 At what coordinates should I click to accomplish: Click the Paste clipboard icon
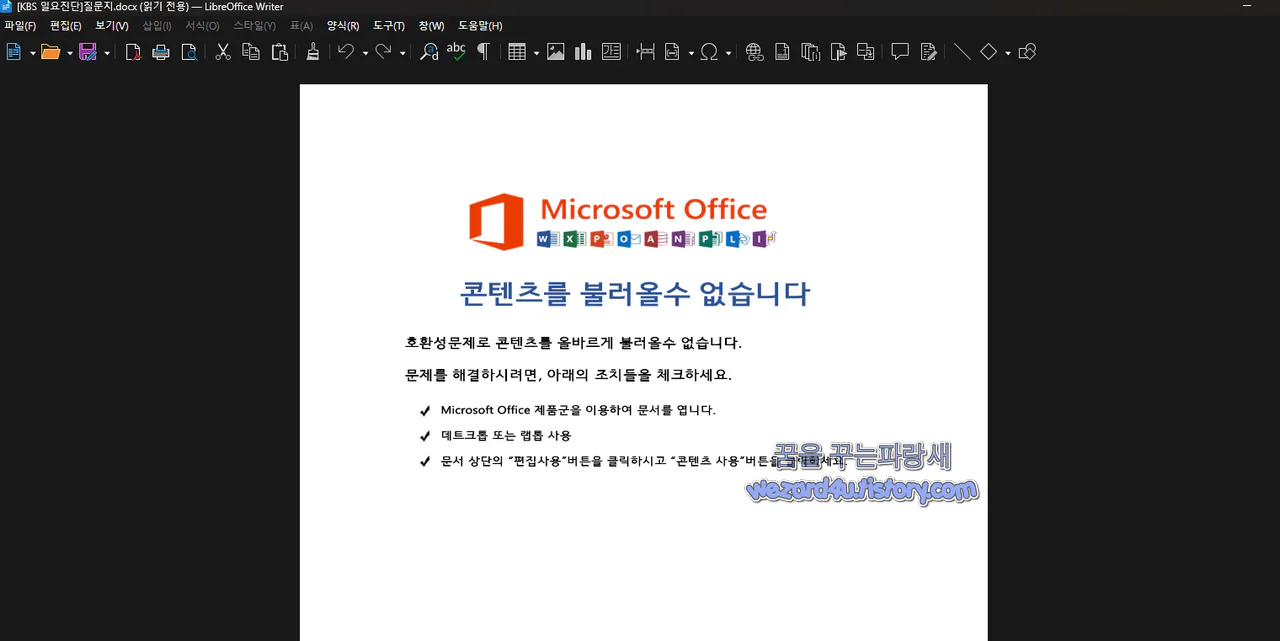[x=280, y=52]
